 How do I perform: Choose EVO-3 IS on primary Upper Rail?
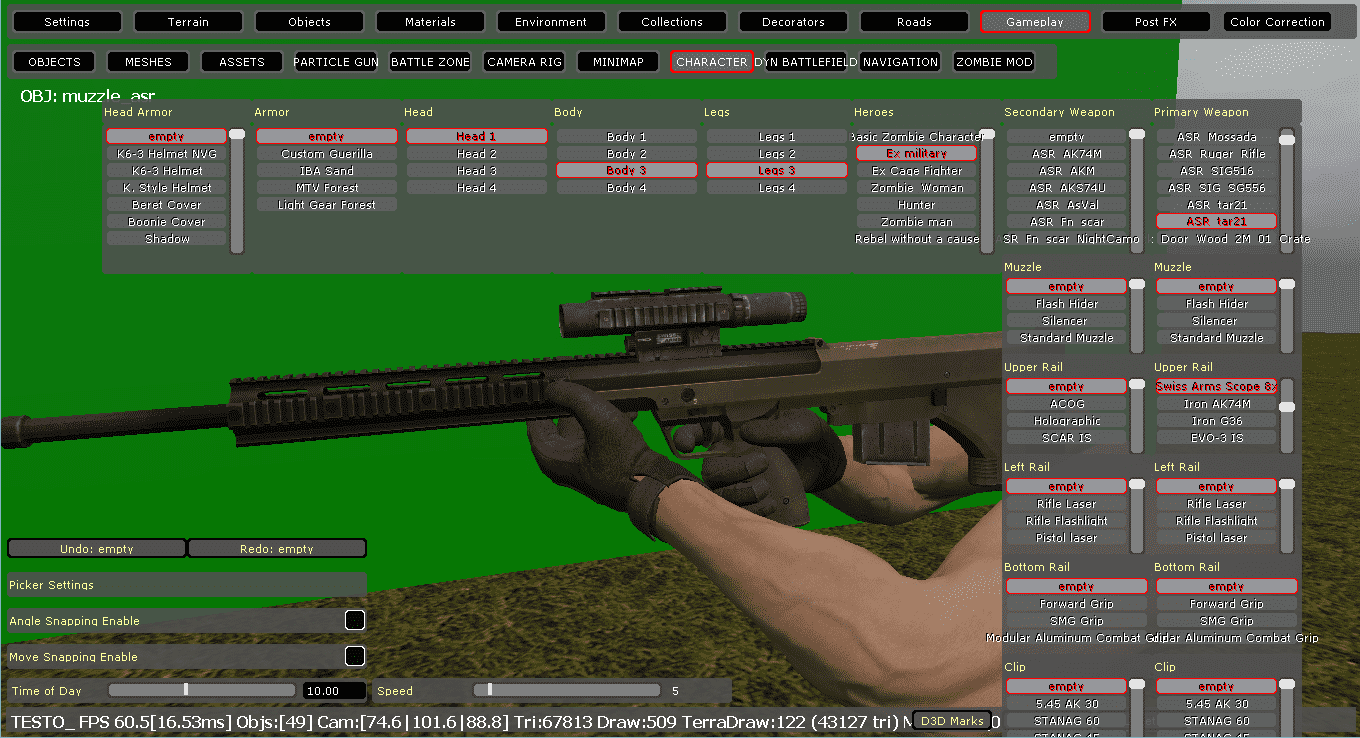pos(1217,438)
